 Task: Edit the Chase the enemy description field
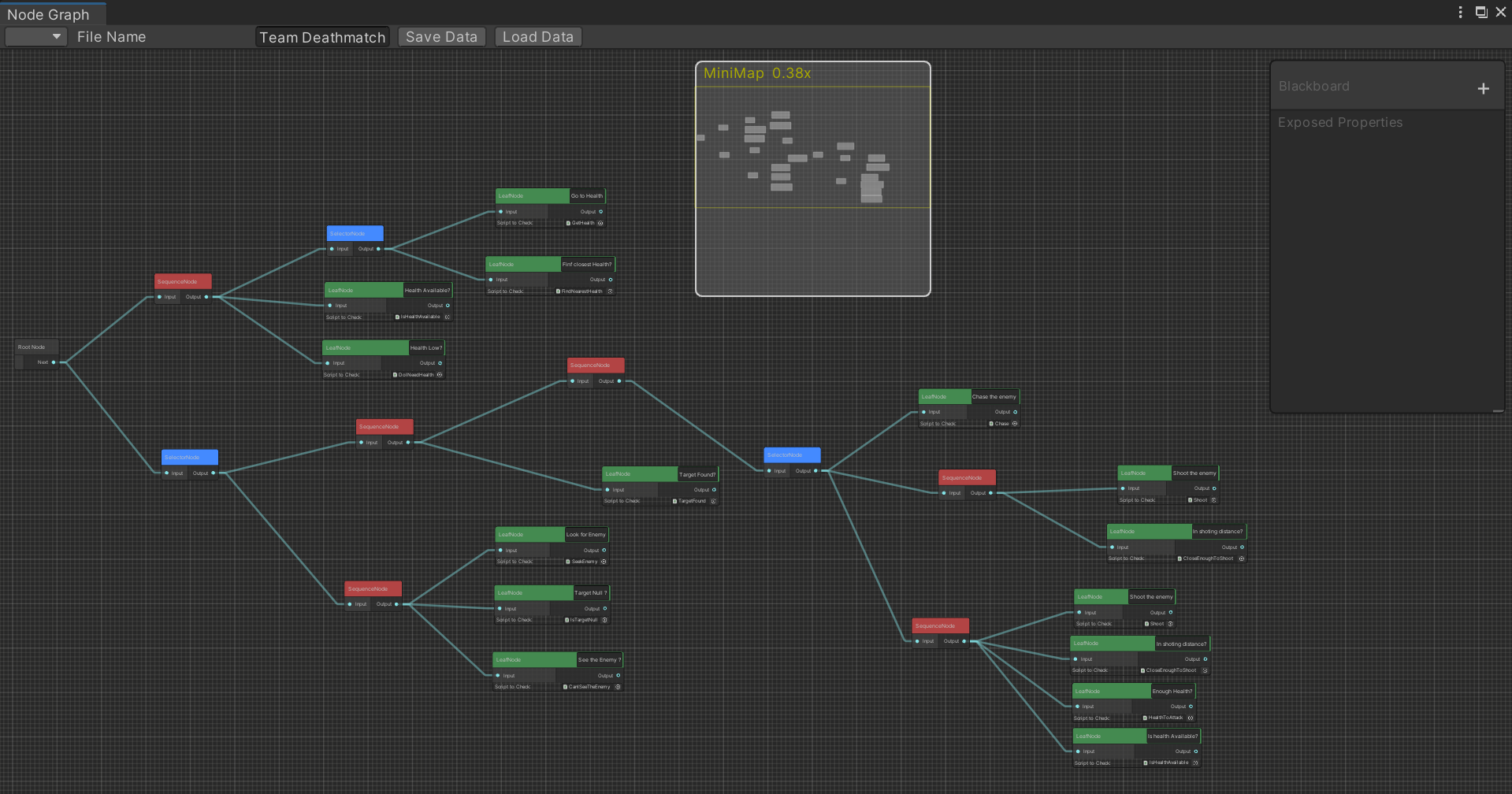pos(994,397)
